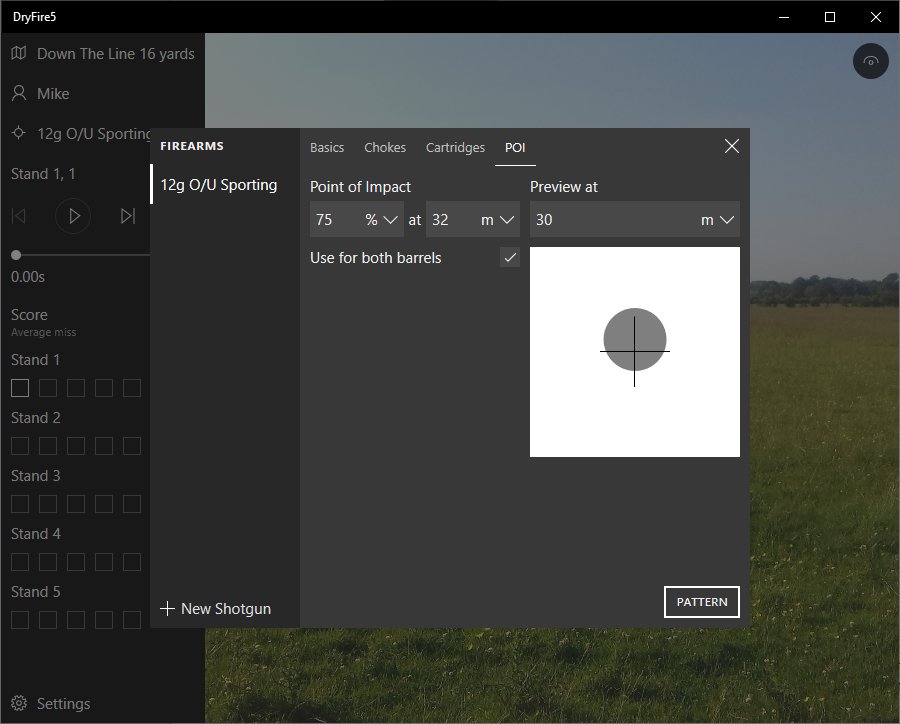
Task: Click the eye view icon top right
Action: point(871,62)
